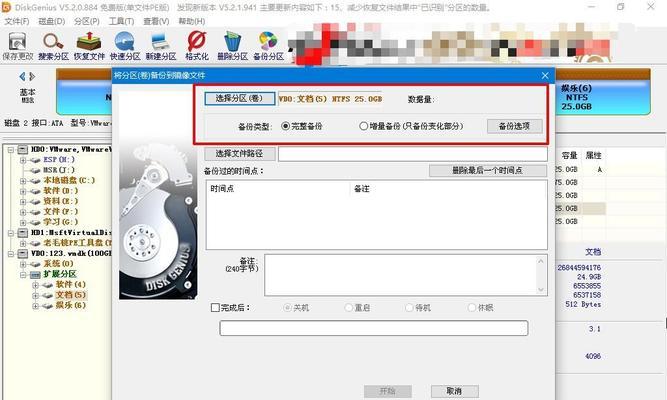
Task: Click the 选择文件路径 button
Action: click(239, 154)
